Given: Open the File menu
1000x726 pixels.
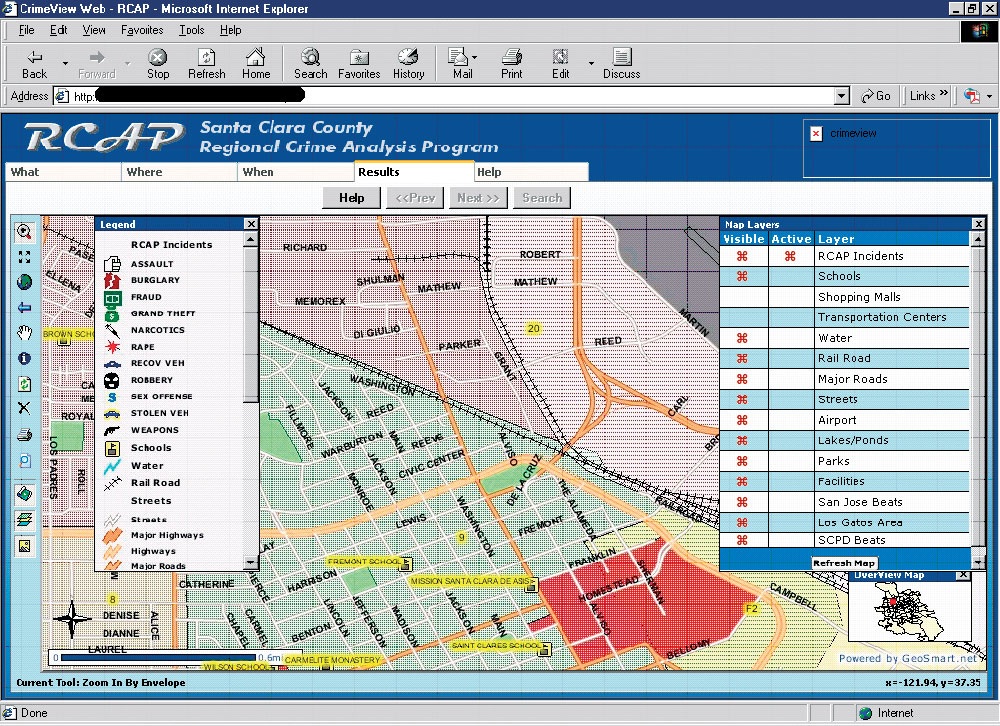Looking at the screenshot, I should pos(26,30).
